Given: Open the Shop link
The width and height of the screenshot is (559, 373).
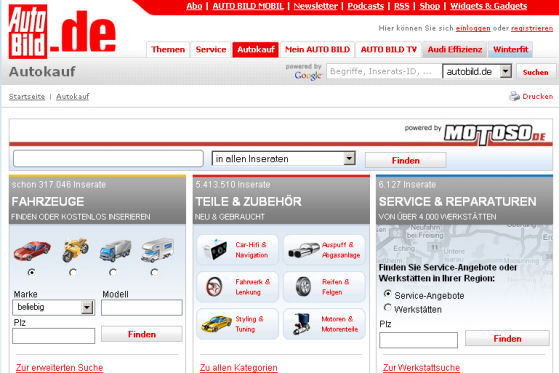Looking at the screenshot, I should 430,6.
